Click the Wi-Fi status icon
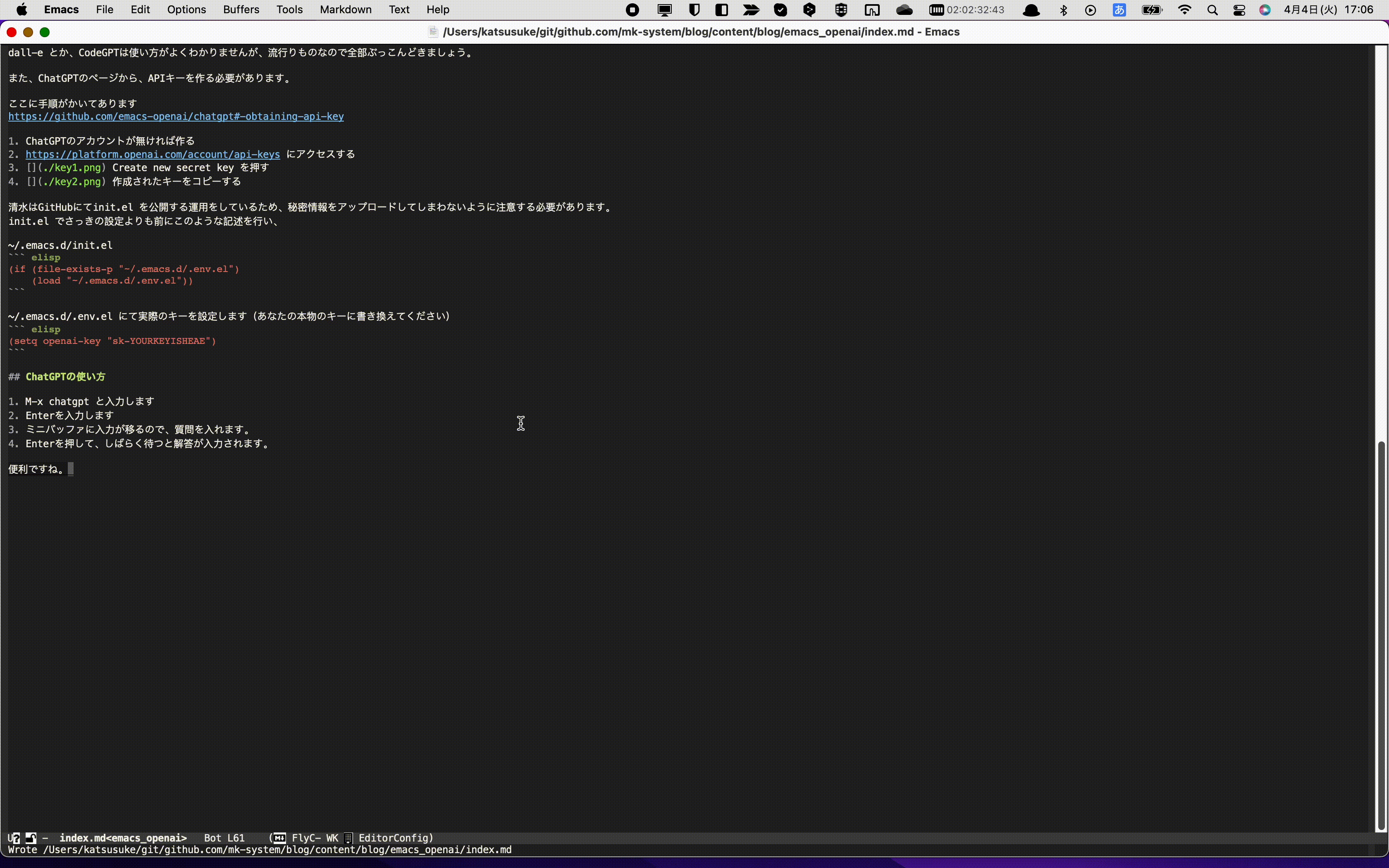The image size is (1389, 868). (1184, 10)
